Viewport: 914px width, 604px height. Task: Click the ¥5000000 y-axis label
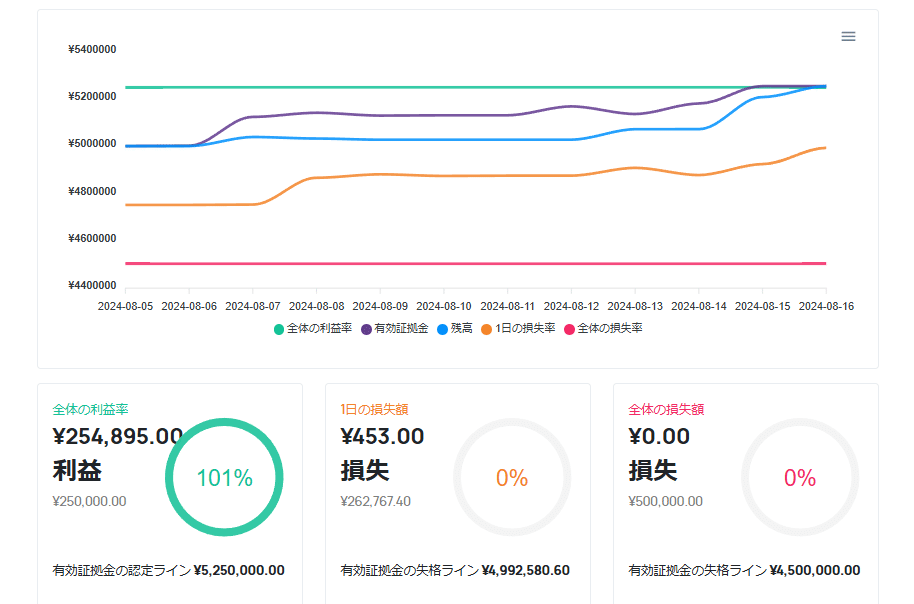[x=92, y=143]
